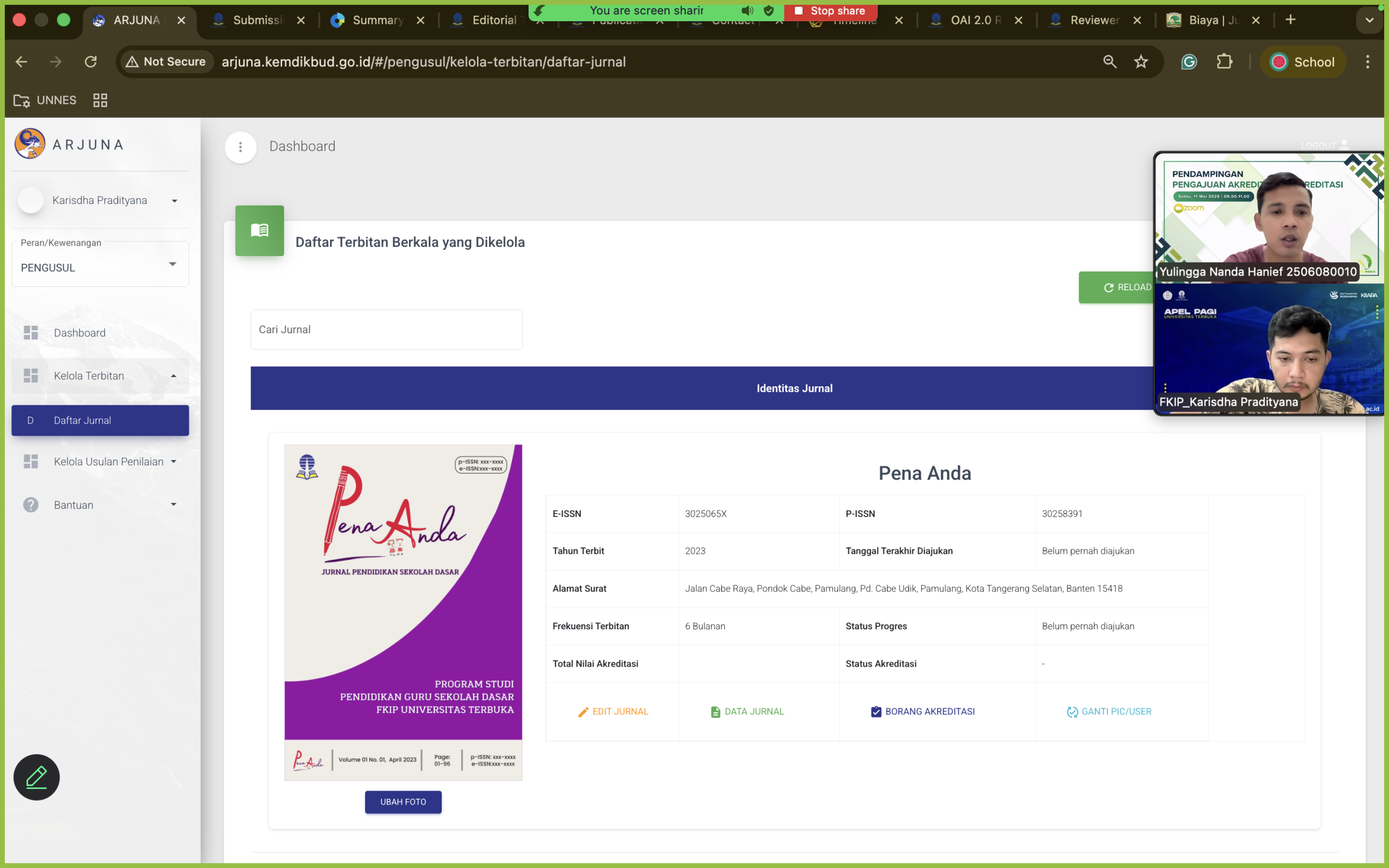This screenshot has height=868, width=1389.
Task: Click the Ganti PIC/User swap icon
Action: tap(1072, 711)
